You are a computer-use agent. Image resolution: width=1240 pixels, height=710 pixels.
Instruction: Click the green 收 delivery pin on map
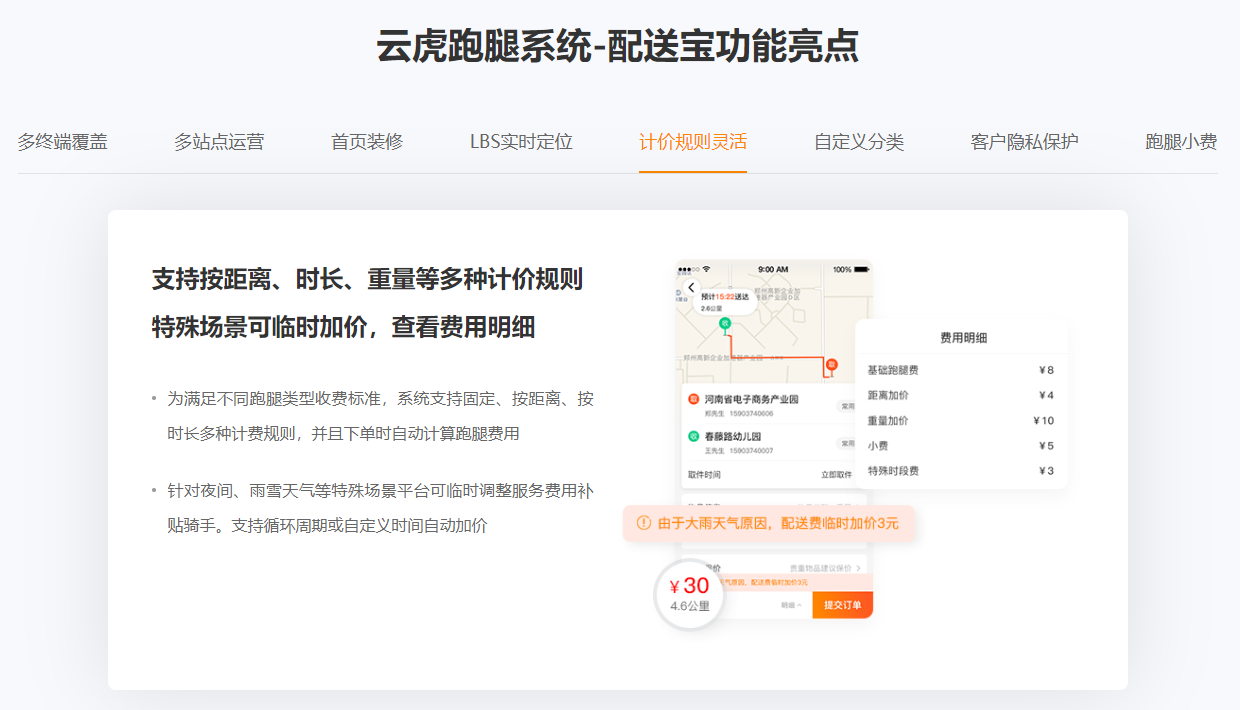(x=726, y=323)
